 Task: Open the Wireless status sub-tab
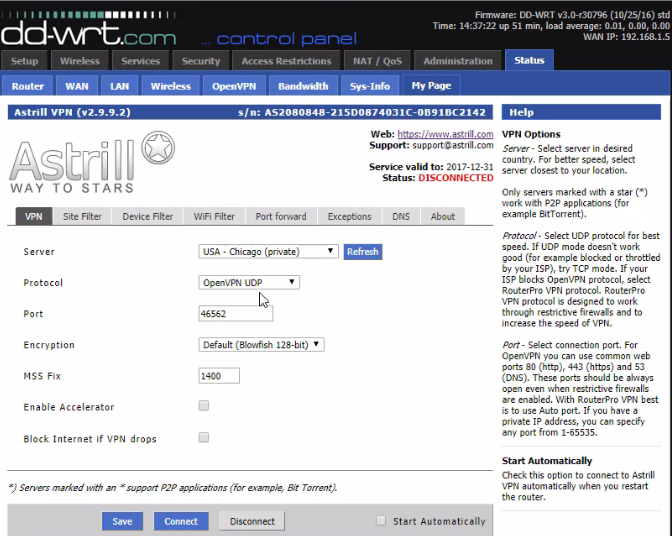171,86
